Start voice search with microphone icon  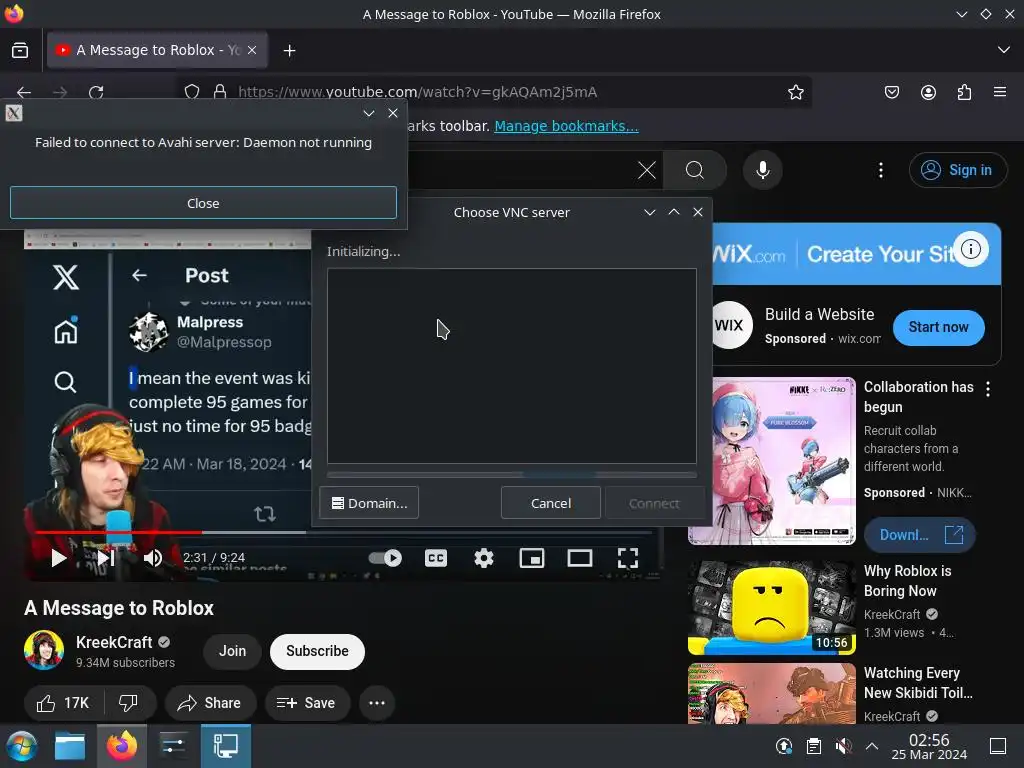[x=762, y=170]
